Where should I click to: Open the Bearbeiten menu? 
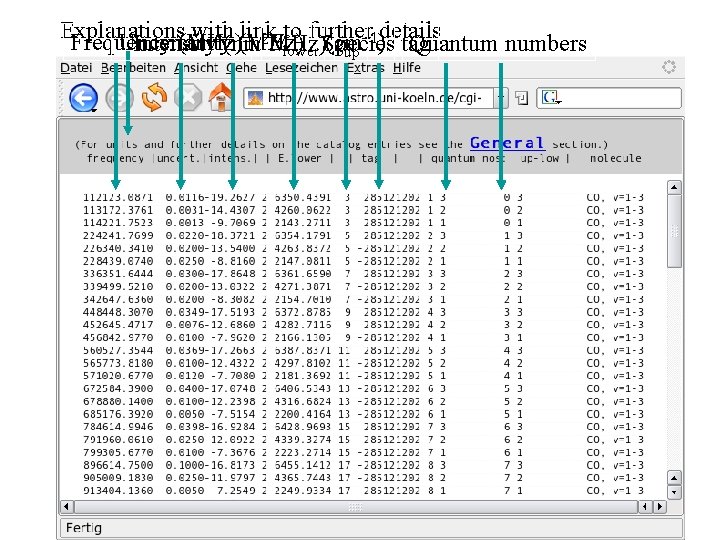(133, 68)
